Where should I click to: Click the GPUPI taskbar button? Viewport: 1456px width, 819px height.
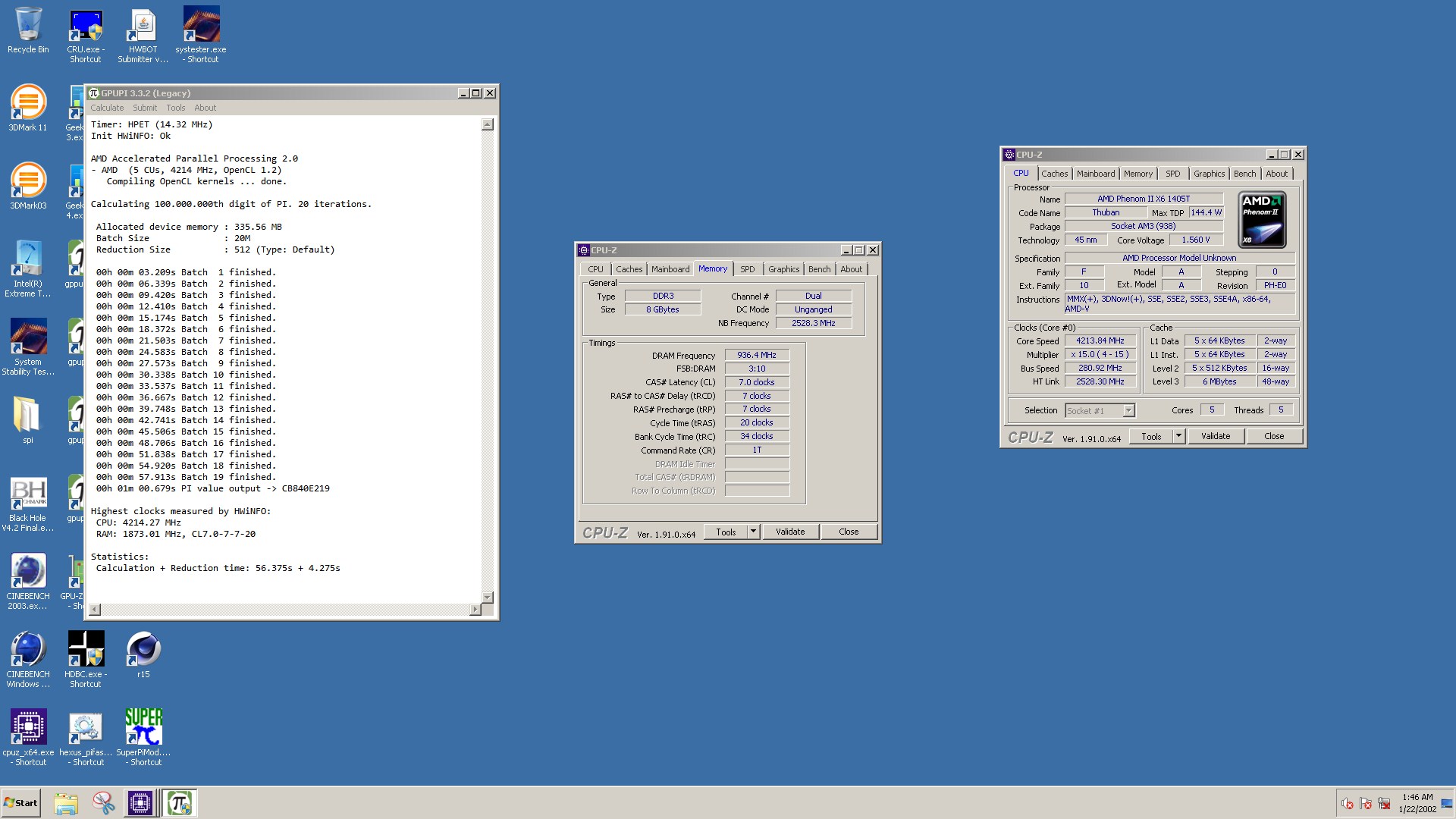180,803
